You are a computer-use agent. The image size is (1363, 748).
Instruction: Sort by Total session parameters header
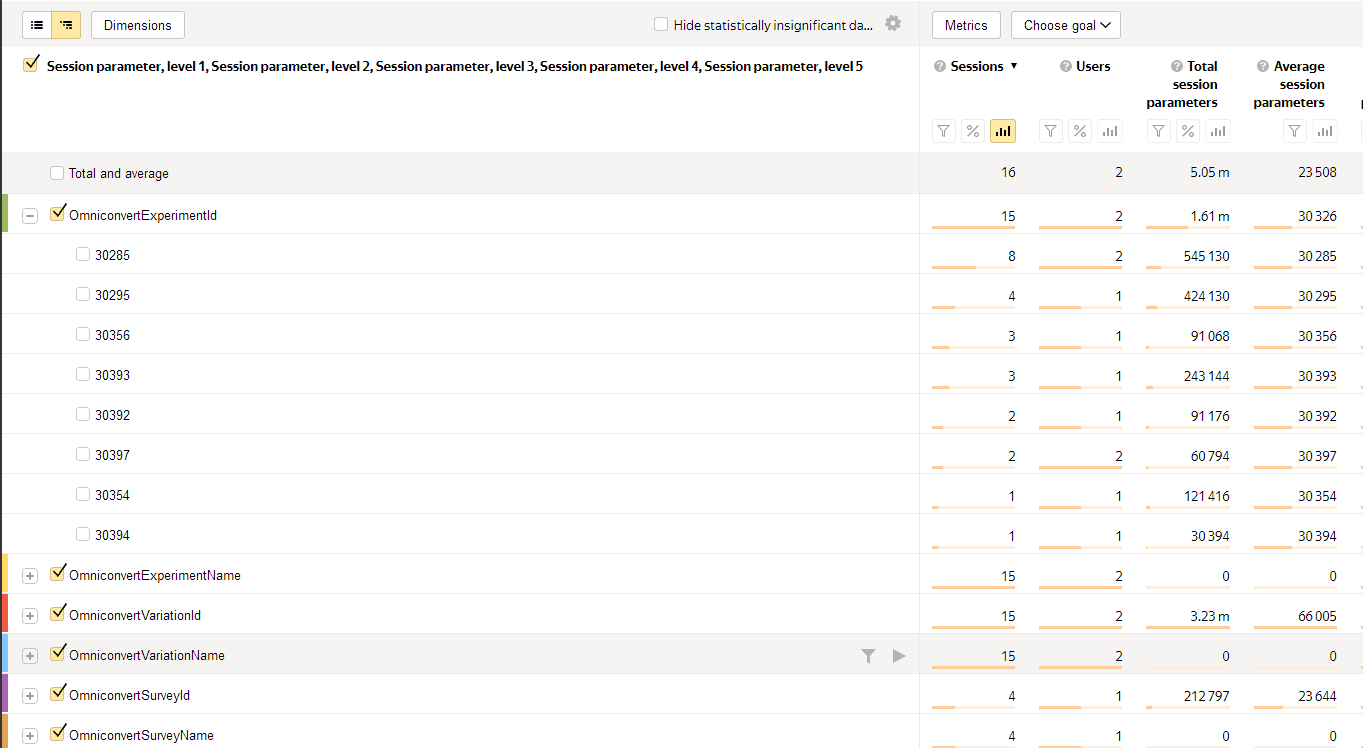tap(1184, 84)
